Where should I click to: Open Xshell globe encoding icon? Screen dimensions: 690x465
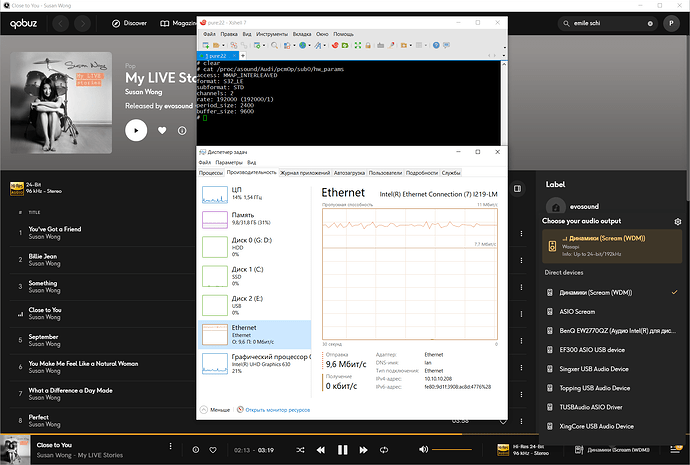click(x=302, y=45)
